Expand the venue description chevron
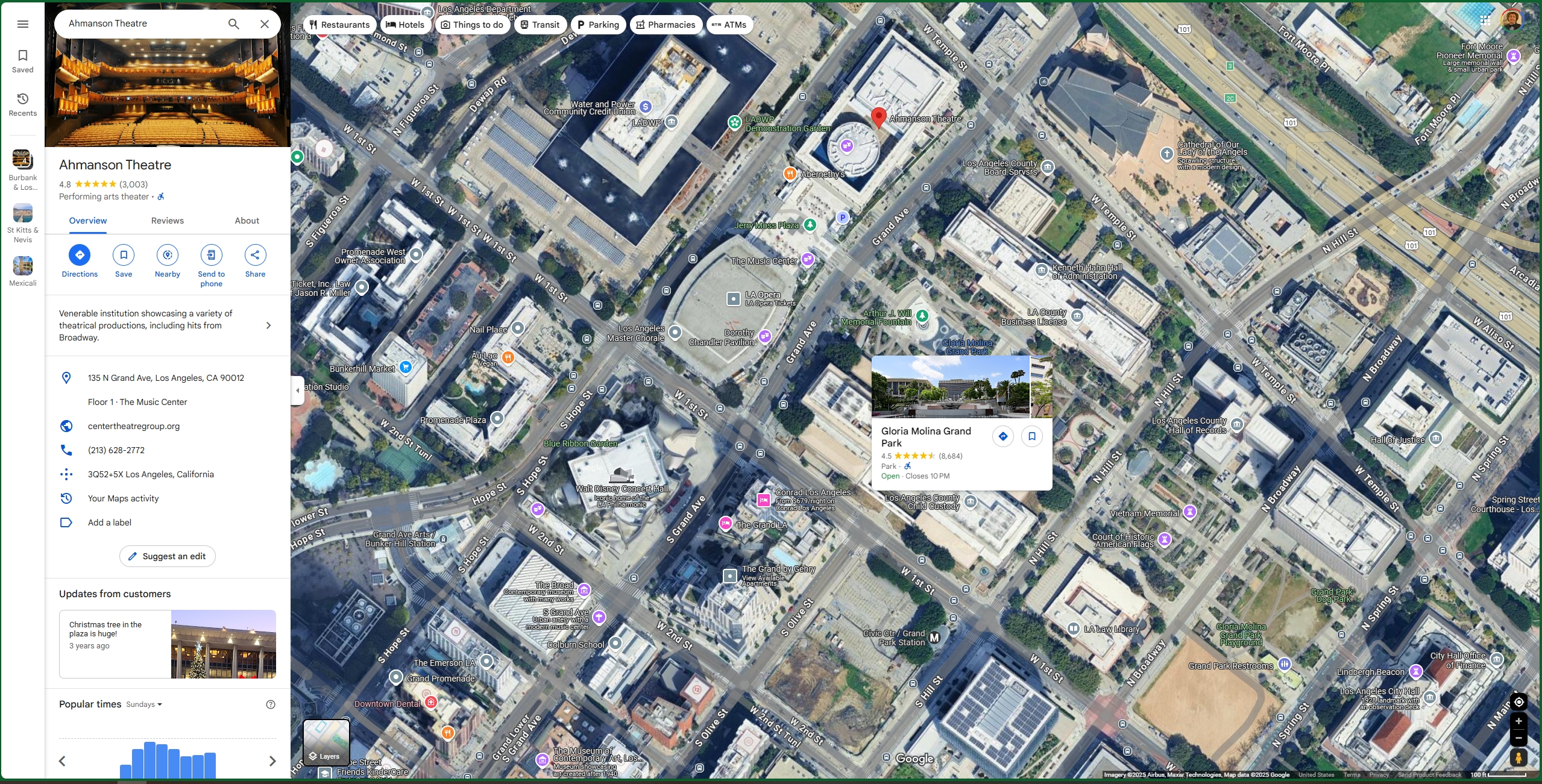Image resolution: width=1542 pixels, height=784 pixels. [269, 325]
